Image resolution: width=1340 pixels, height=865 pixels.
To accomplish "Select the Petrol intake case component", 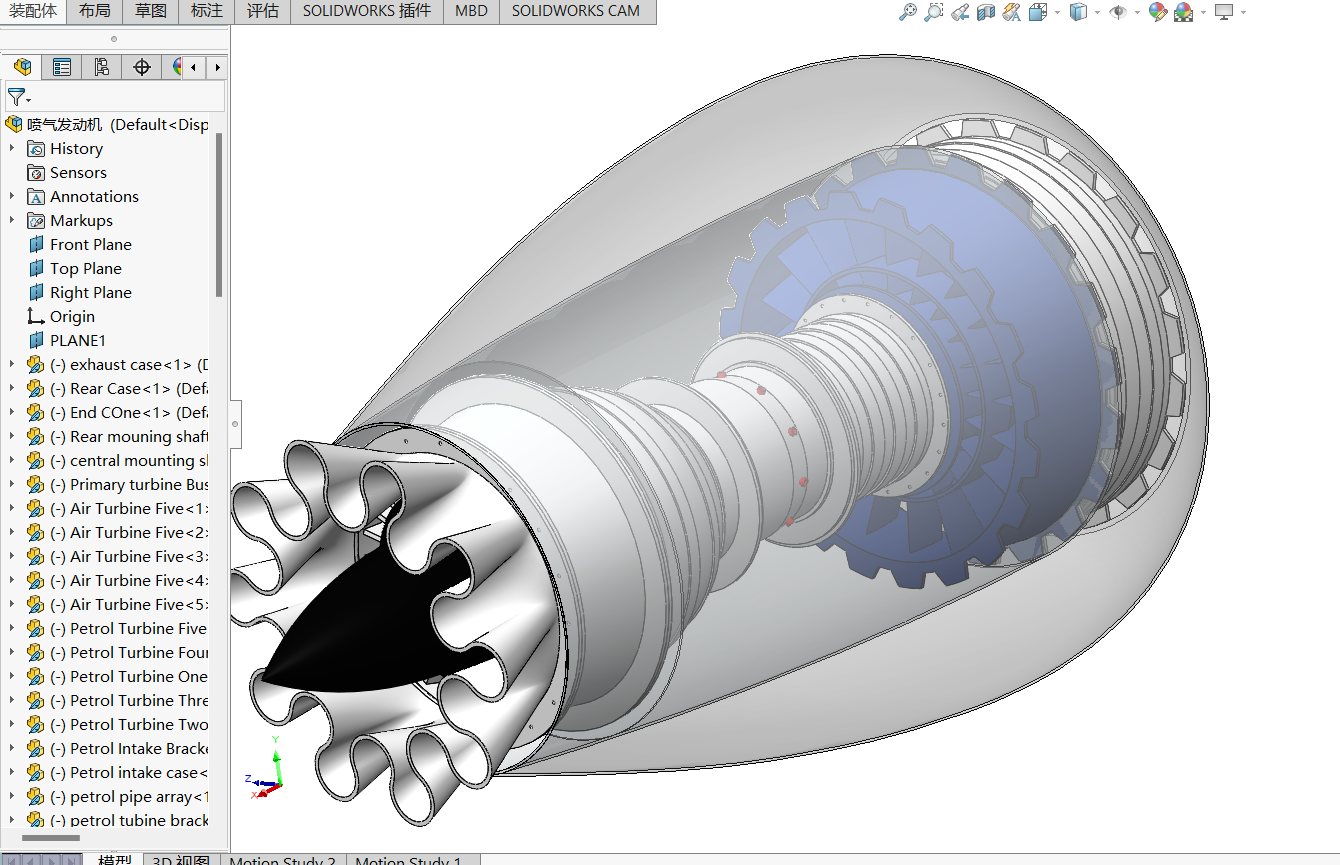I will (130, 773).
